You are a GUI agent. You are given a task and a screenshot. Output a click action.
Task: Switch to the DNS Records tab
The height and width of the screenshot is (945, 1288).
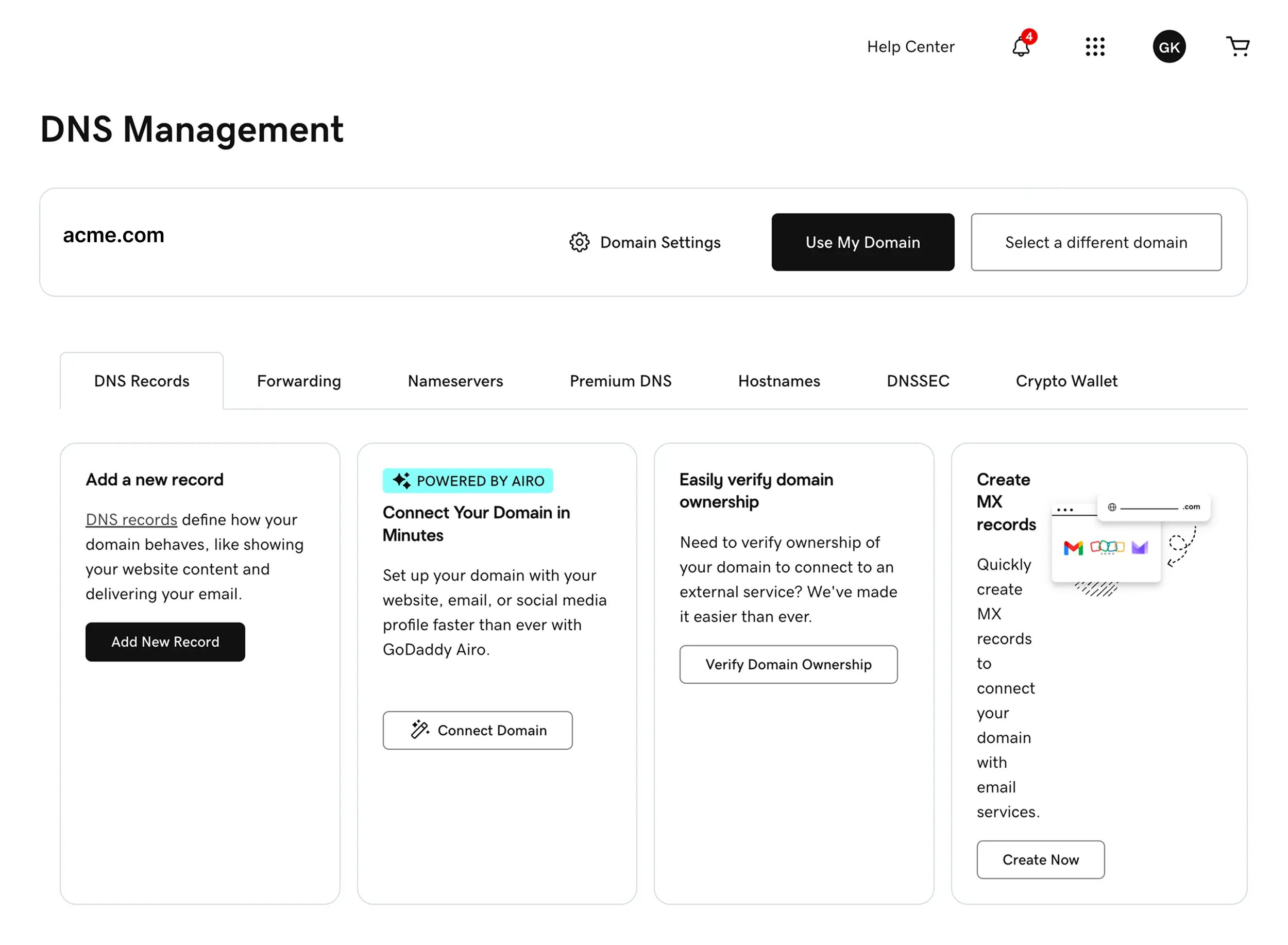[142, 381]
